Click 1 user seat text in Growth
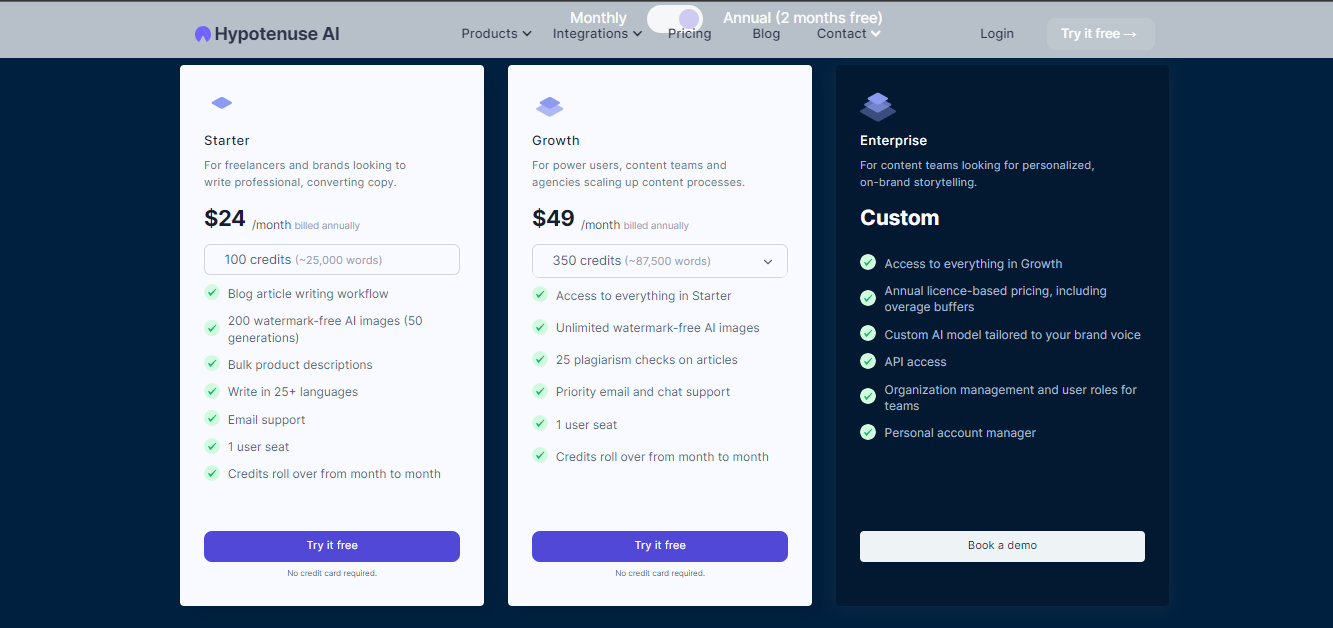The height and width of the screenshot is (628, 1333). [x=587, y=425]
